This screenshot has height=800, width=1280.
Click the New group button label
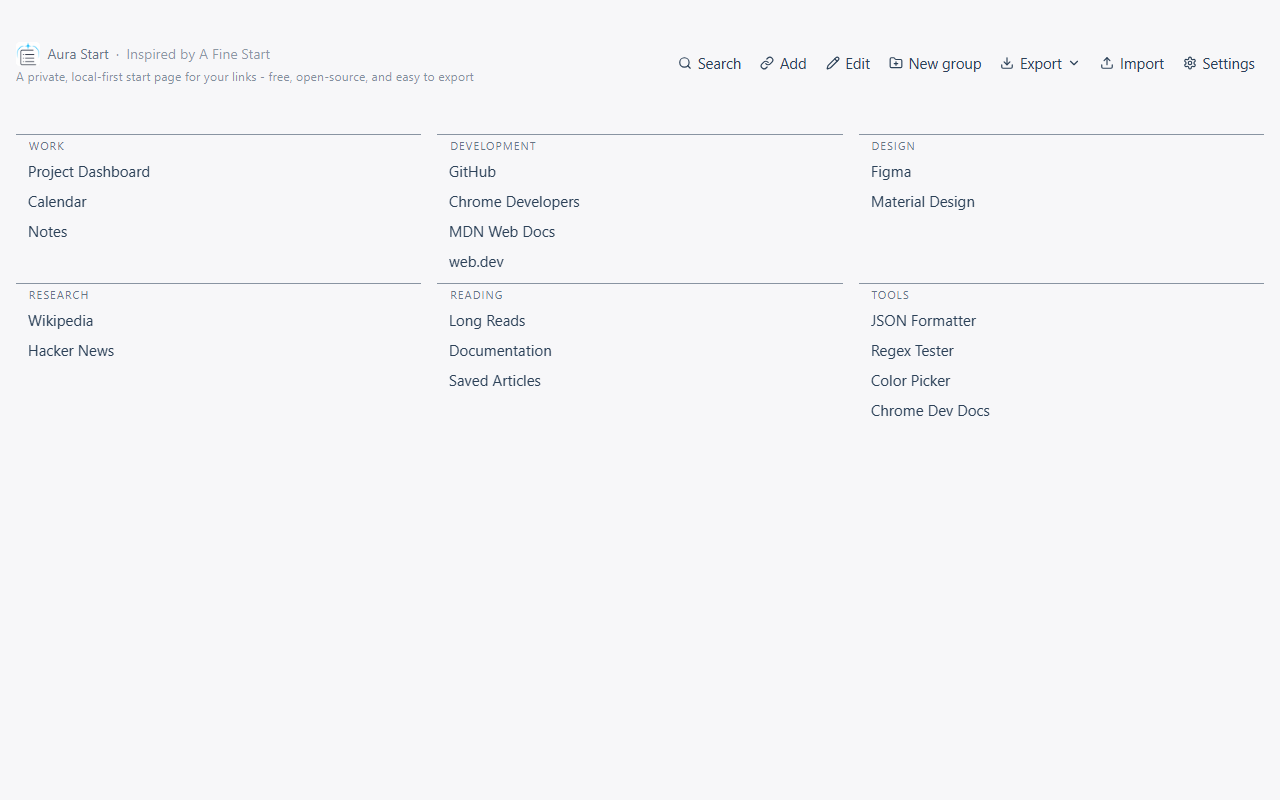pos(945,64)
